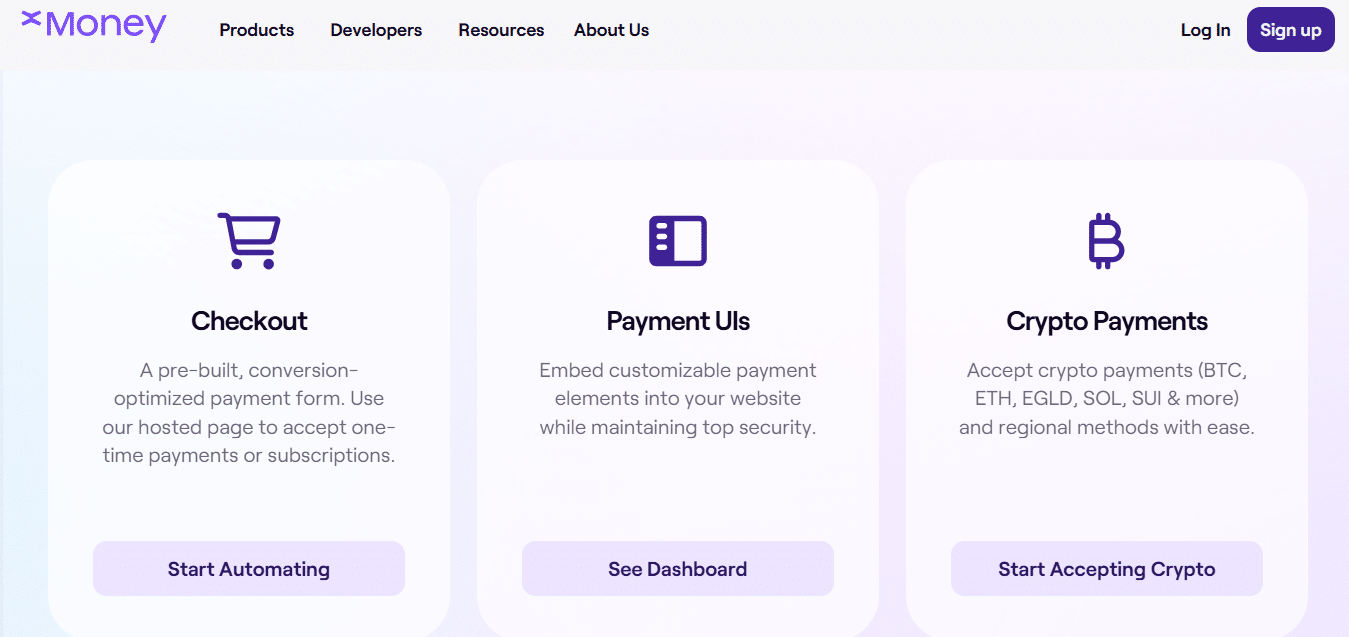This screenshot has height=637, width=1349.
Task: Open See Dashboard in Payment UIs card
Action: [x=678, y=569]
